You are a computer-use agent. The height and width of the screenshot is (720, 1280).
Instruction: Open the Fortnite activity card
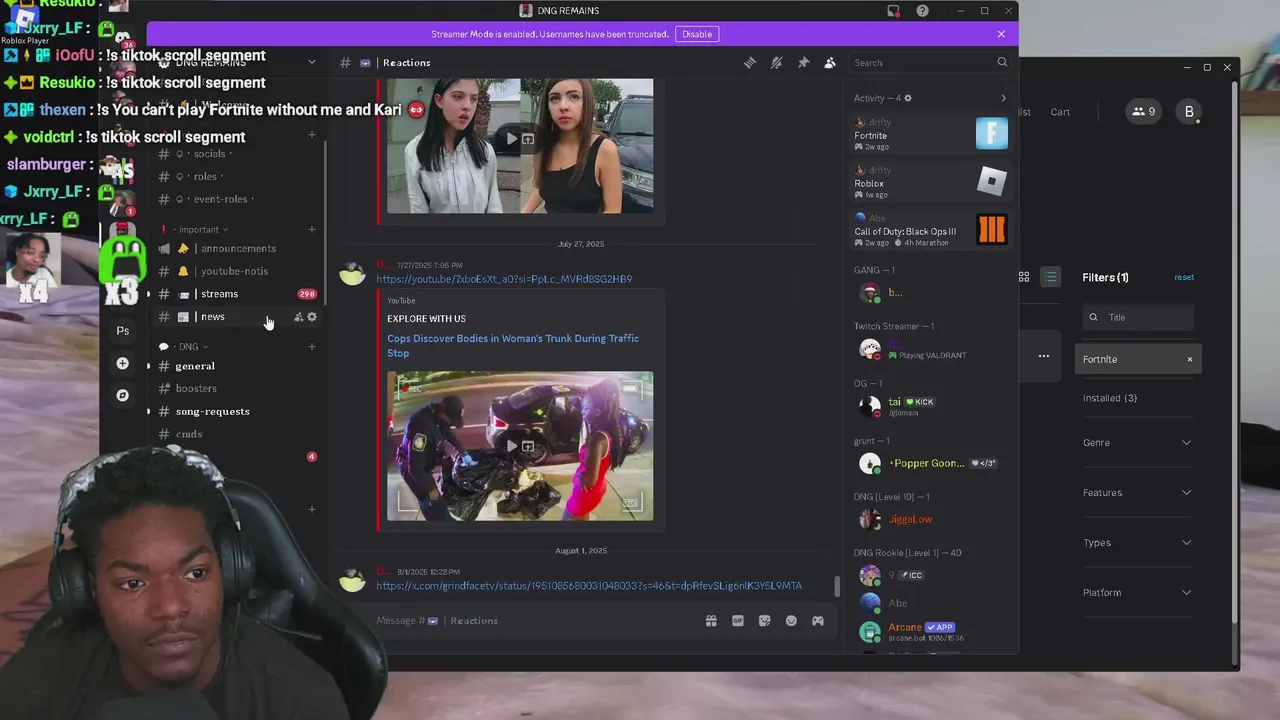click(930, 134)
